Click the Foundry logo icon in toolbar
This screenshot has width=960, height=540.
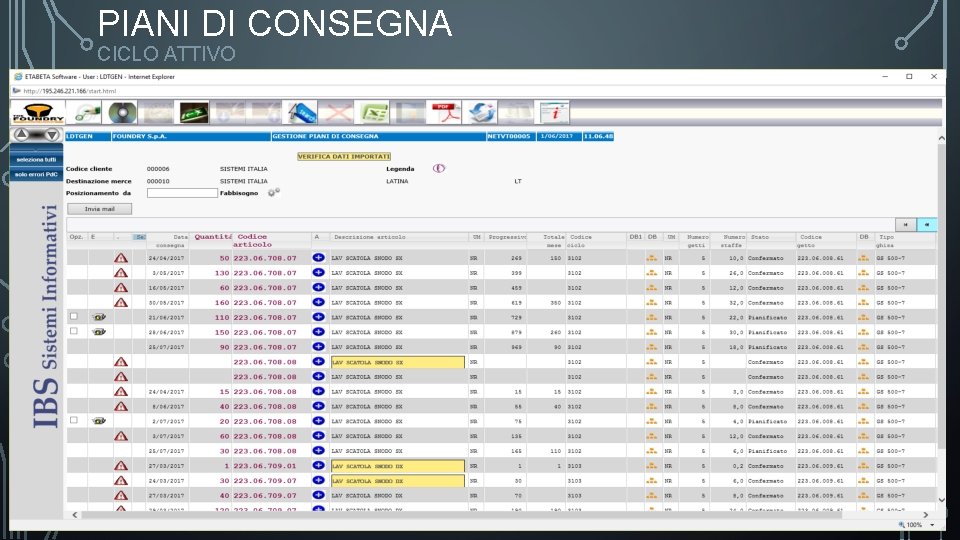click(x=38, y=113)
